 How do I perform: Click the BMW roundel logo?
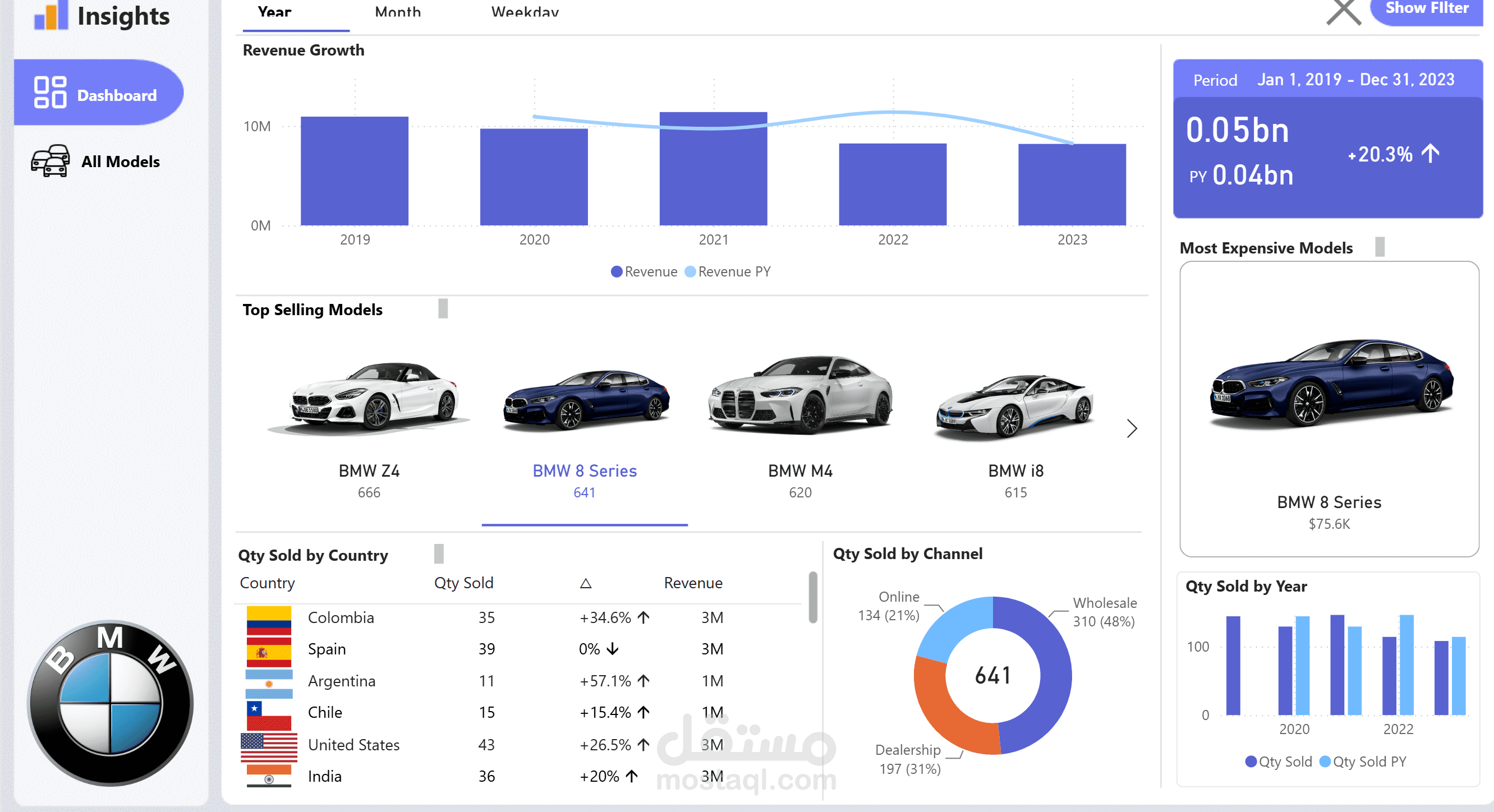point(110,703)
